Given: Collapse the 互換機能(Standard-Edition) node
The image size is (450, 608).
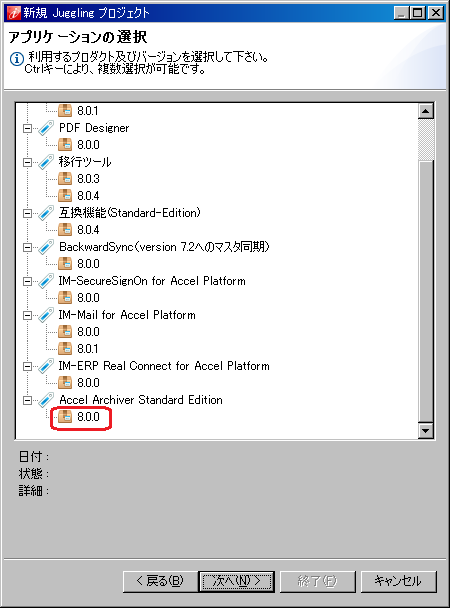Looking at the screenshot, I should 28,213.
